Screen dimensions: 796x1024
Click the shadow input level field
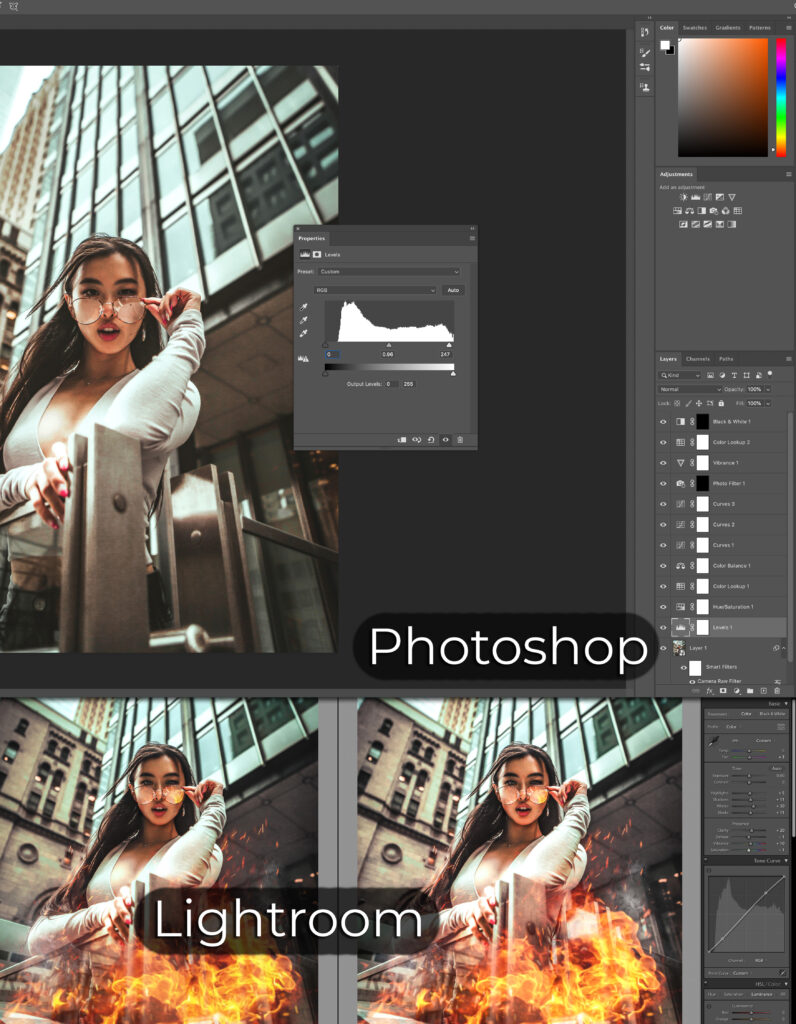pyautogui.click(x=332, y=354)
